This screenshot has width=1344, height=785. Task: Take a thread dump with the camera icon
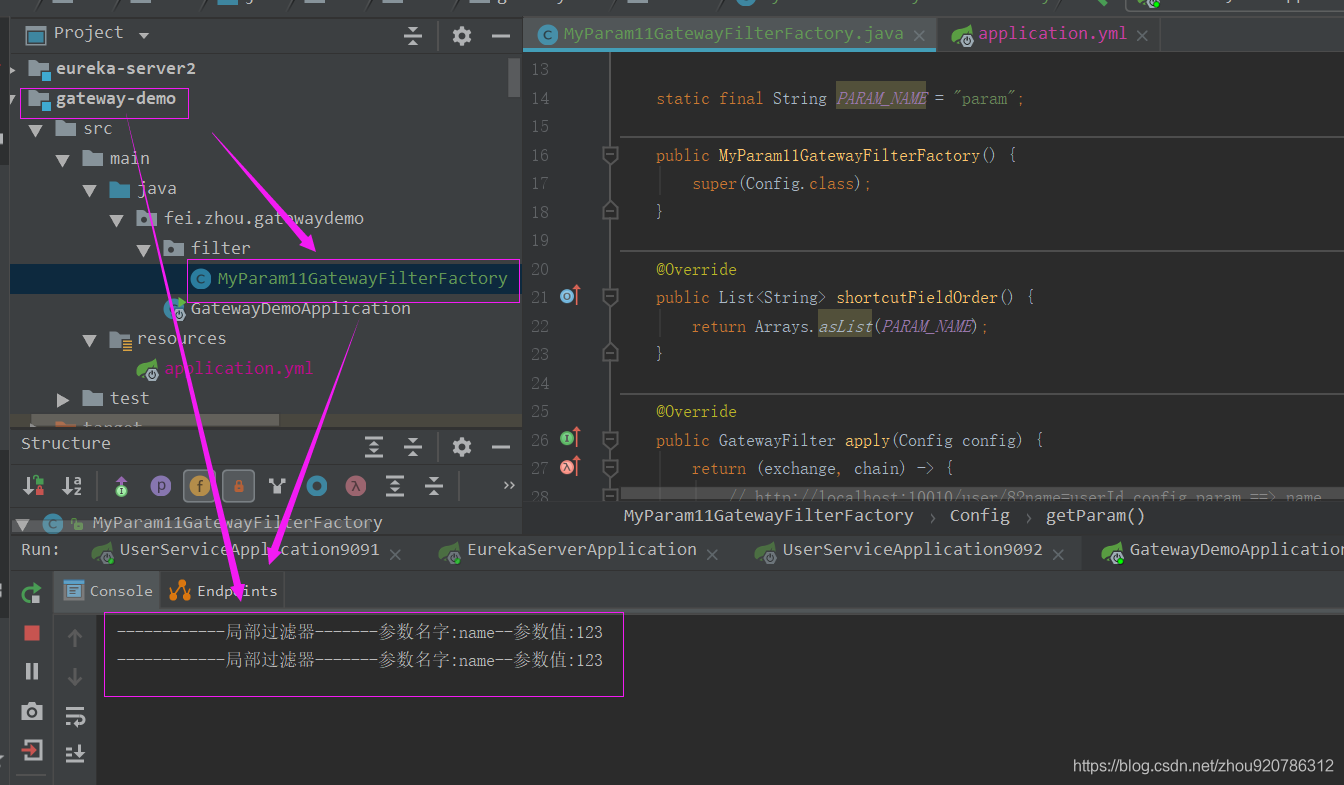[32, 711]
